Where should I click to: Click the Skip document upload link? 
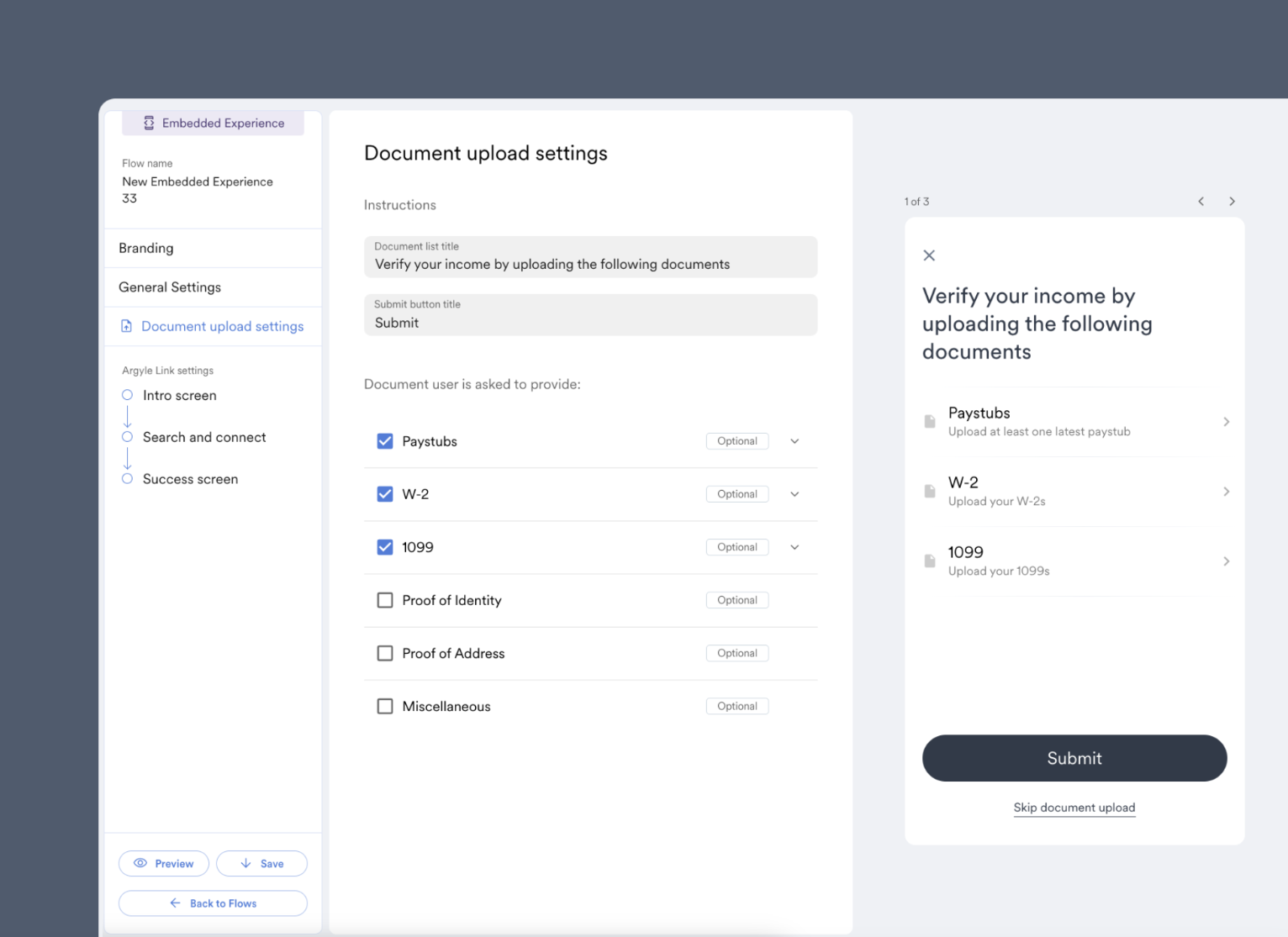click(1074, 808)
